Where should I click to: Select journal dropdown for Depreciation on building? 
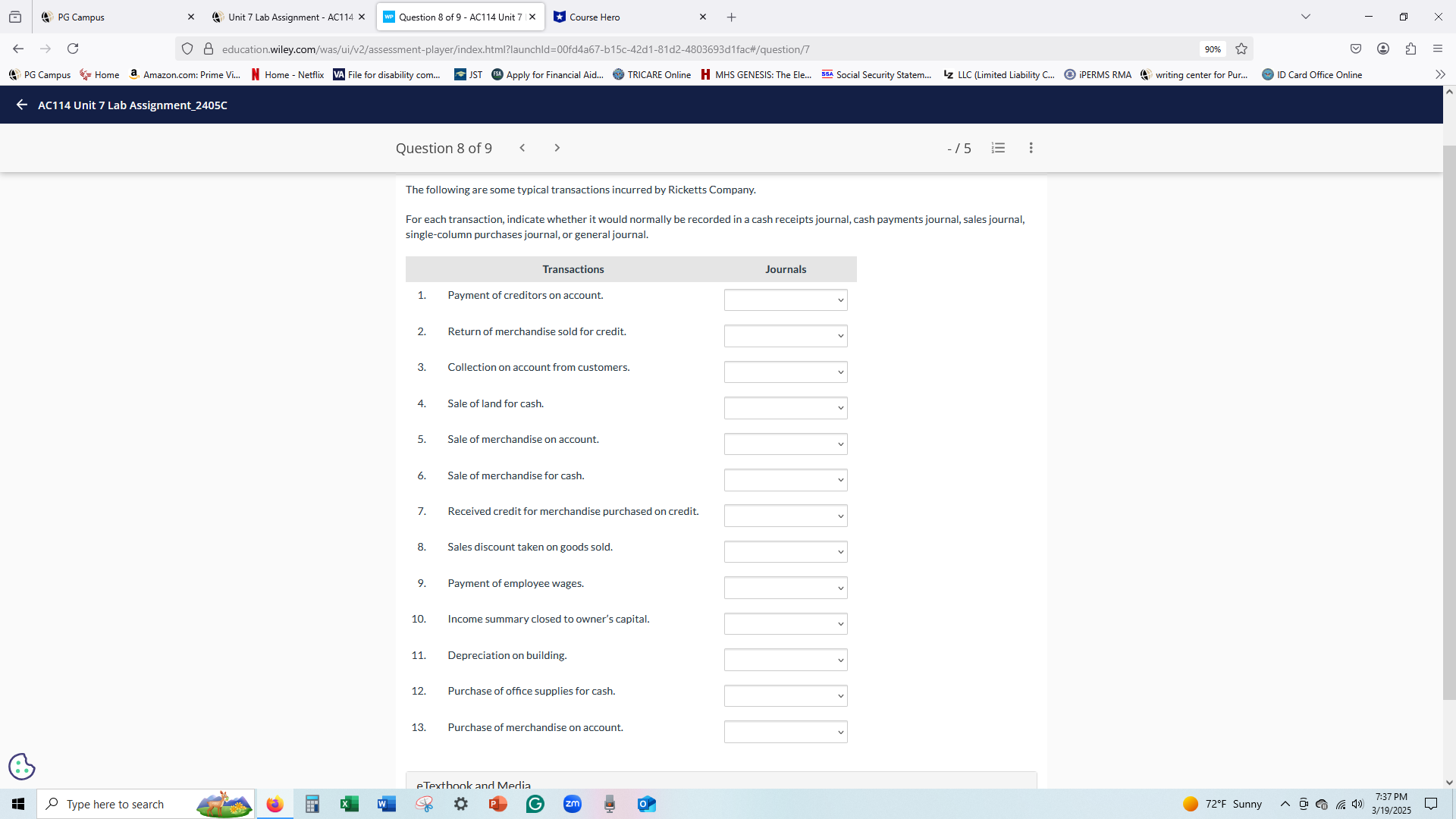785,660
